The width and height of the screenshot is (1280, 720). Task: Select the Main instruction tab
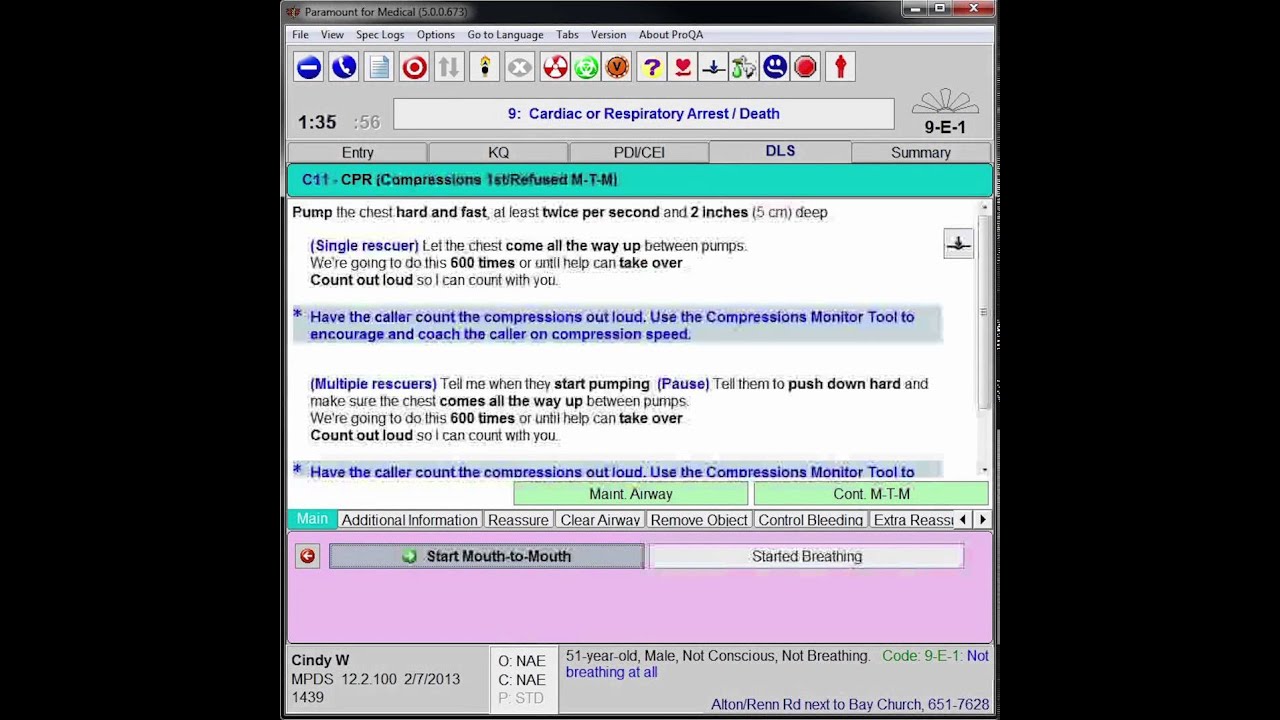coord(312,519)
